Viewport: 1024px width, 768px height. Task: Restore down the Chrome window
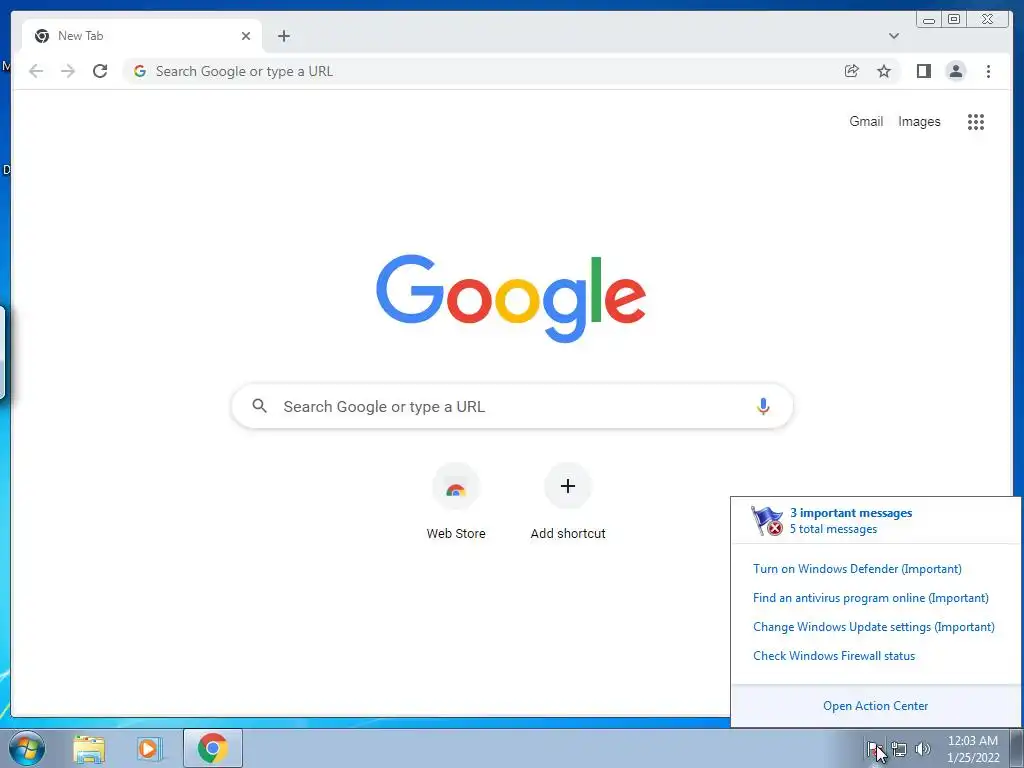(953, 20)
